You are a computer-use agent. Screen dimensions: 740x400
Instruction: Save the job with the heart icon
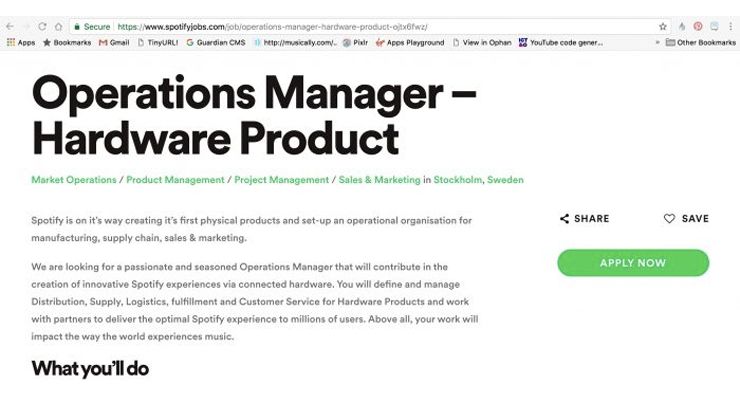pos(669,218)
